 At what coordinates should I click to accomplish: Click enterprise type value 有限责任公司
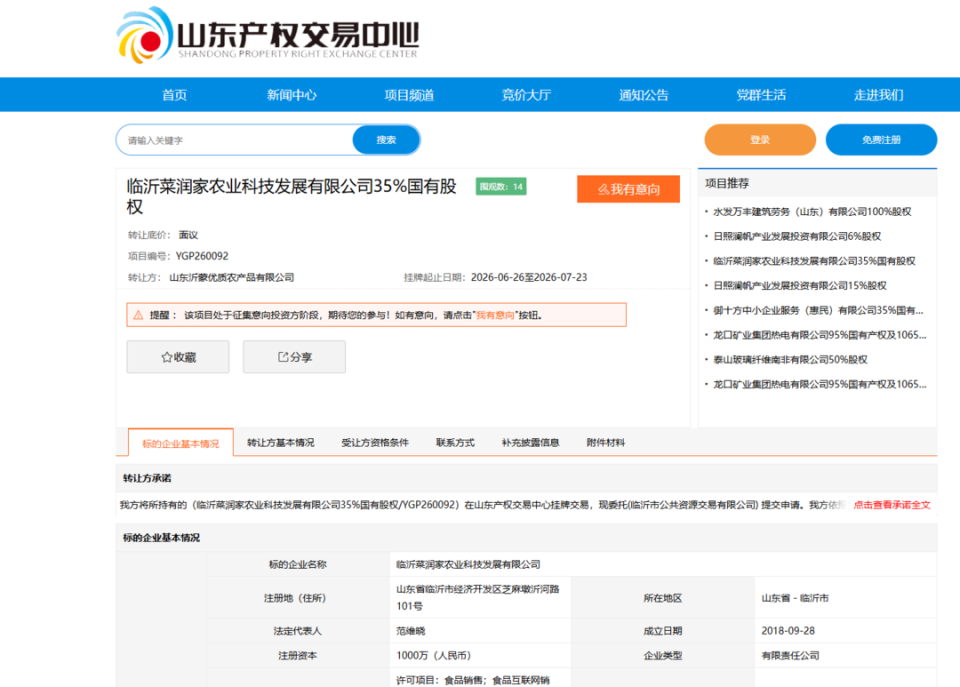tap(790, 656)
